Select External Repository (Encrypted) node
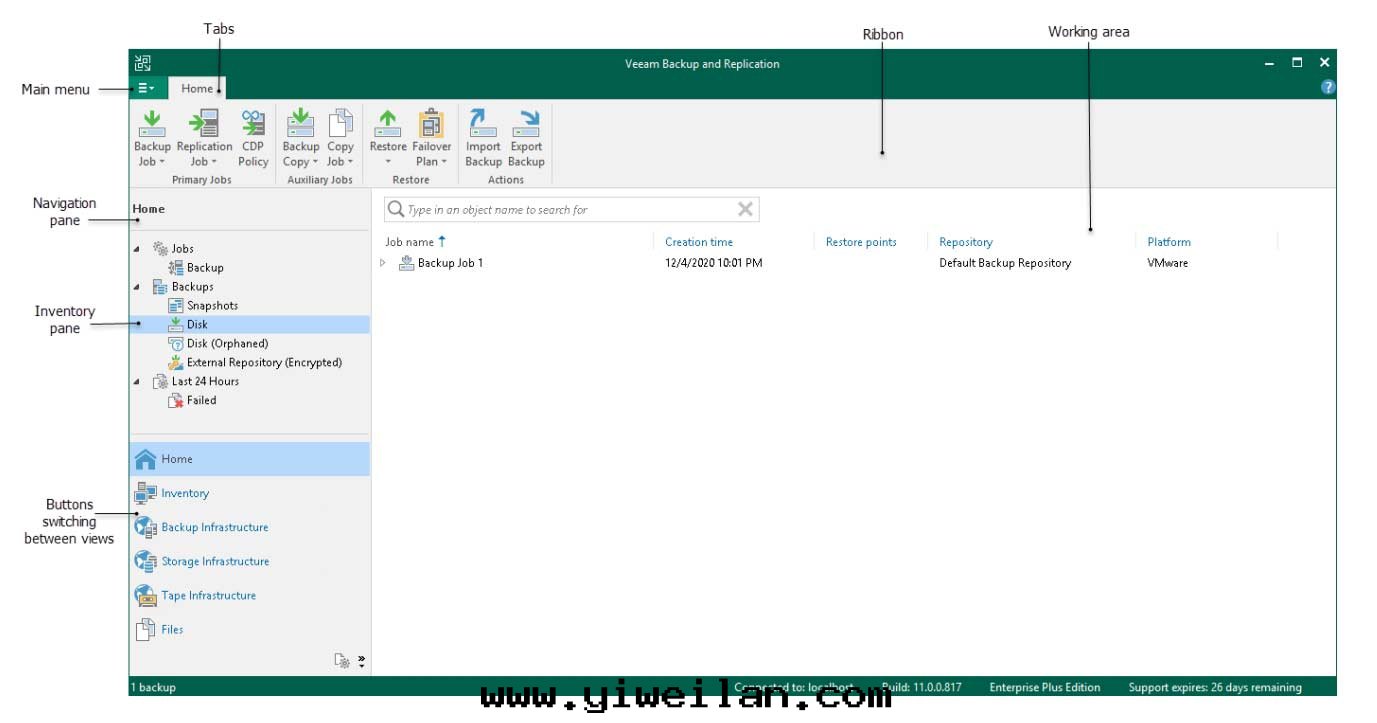This screenshot has height=723, width=1377. click(x=264, y=362)
